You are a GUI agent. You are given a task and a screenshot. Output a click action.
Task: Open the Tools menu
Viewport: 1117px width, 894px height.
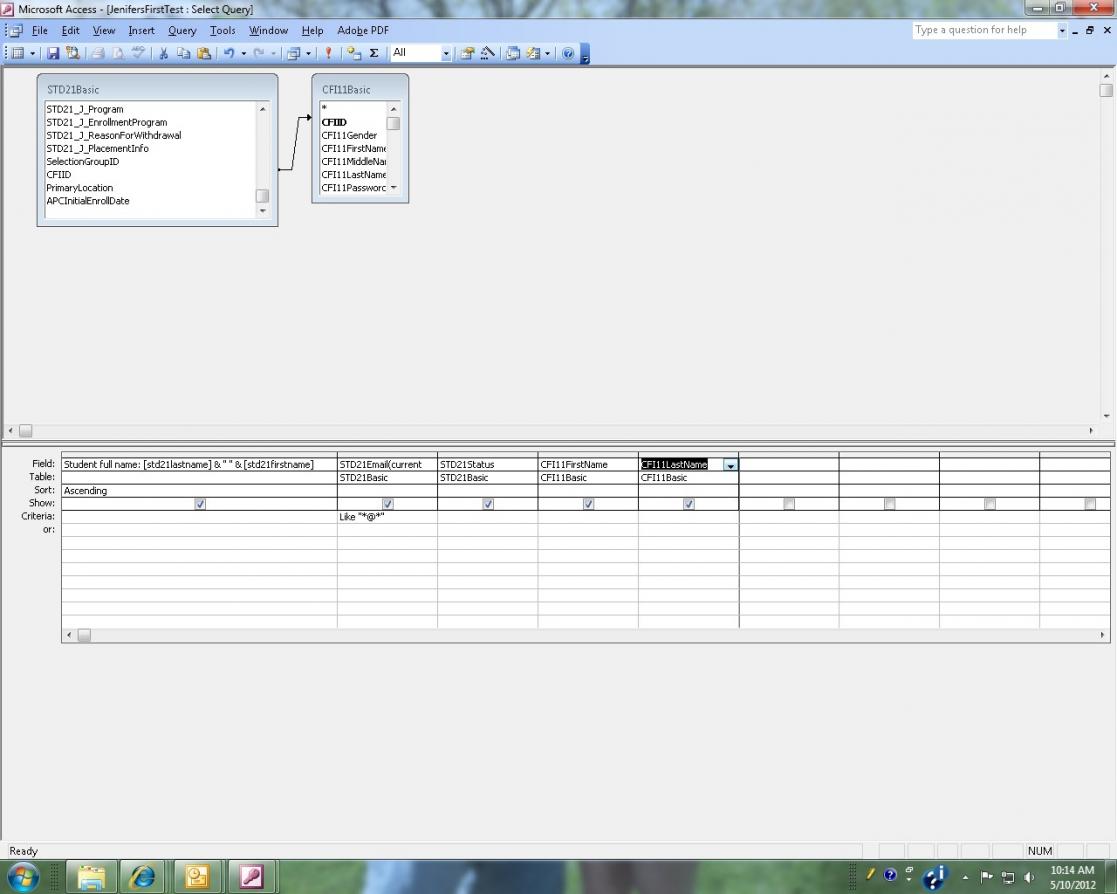coord(222,31)
